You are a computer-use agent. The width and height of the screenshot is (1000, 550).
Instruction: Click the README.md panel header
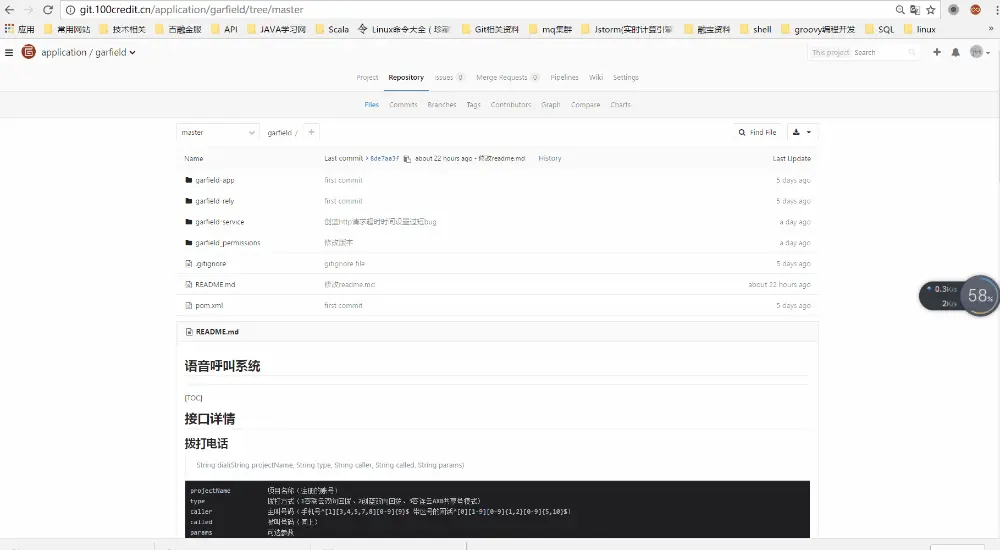point(497,332)
